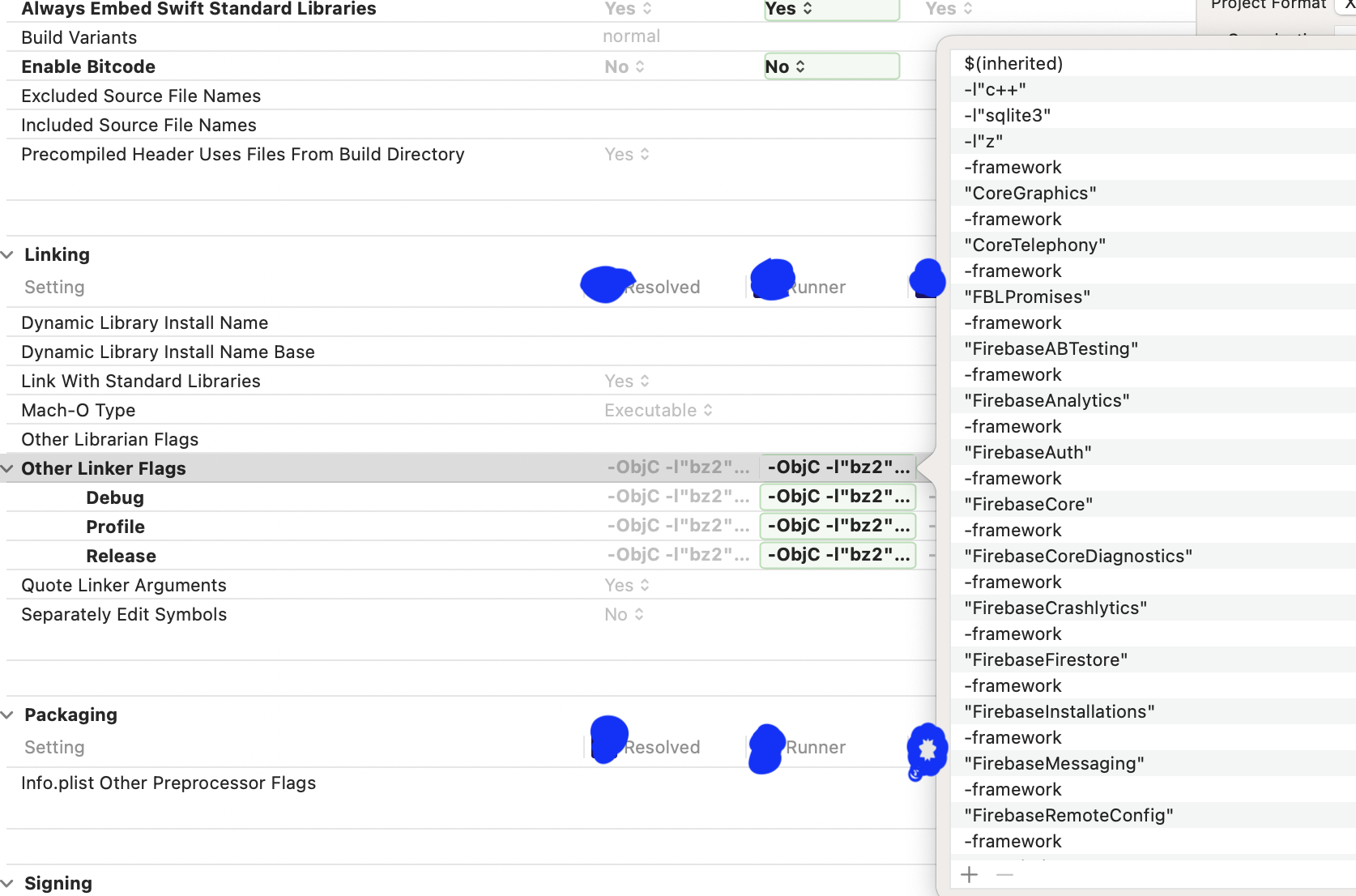The image size is (1356, 896).
Task: Edit the Debug Runner linker flags field
Action: pos(838,497)
